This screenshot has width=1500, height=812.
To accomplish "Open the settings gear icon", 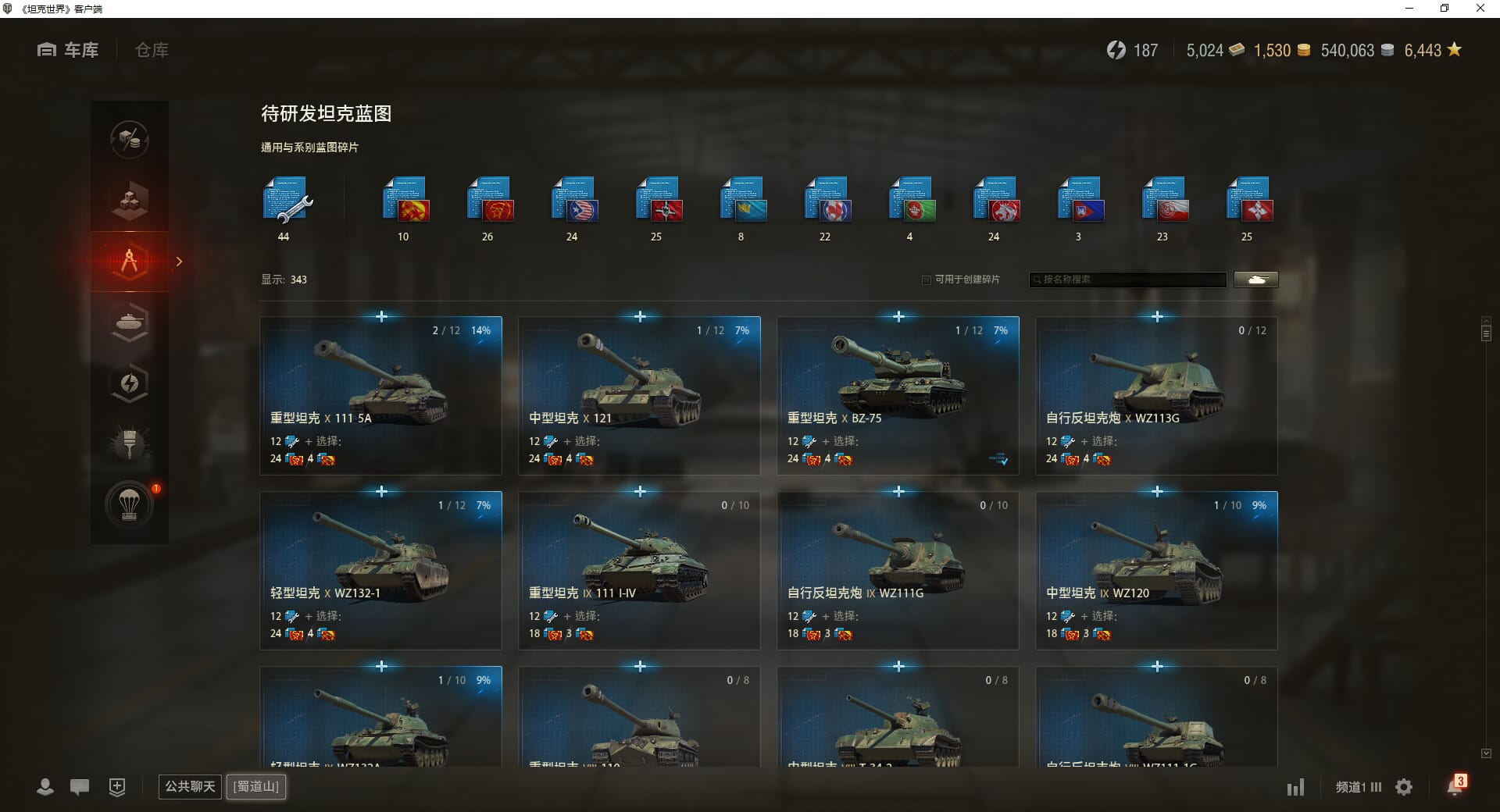I will coord(1404,787).
